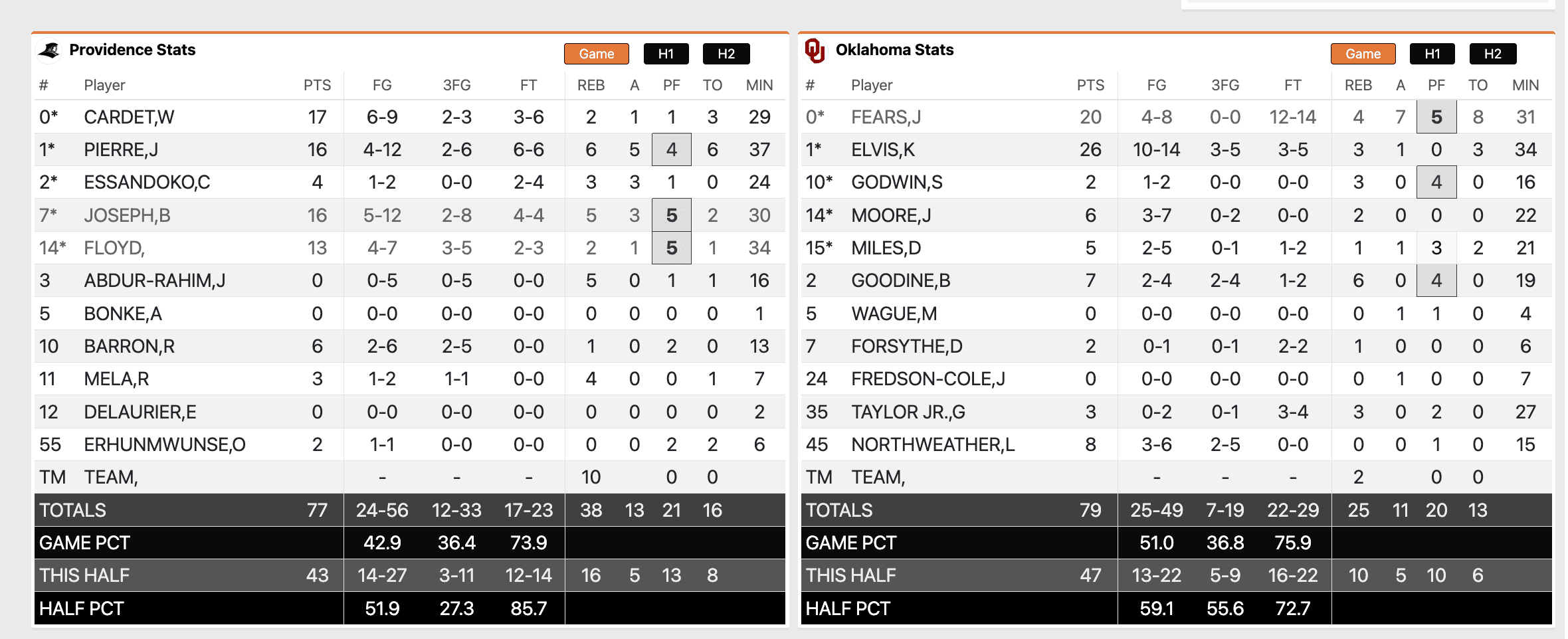
Task: Select the Game tab for Providence stats
Action: tap(596, 54)
